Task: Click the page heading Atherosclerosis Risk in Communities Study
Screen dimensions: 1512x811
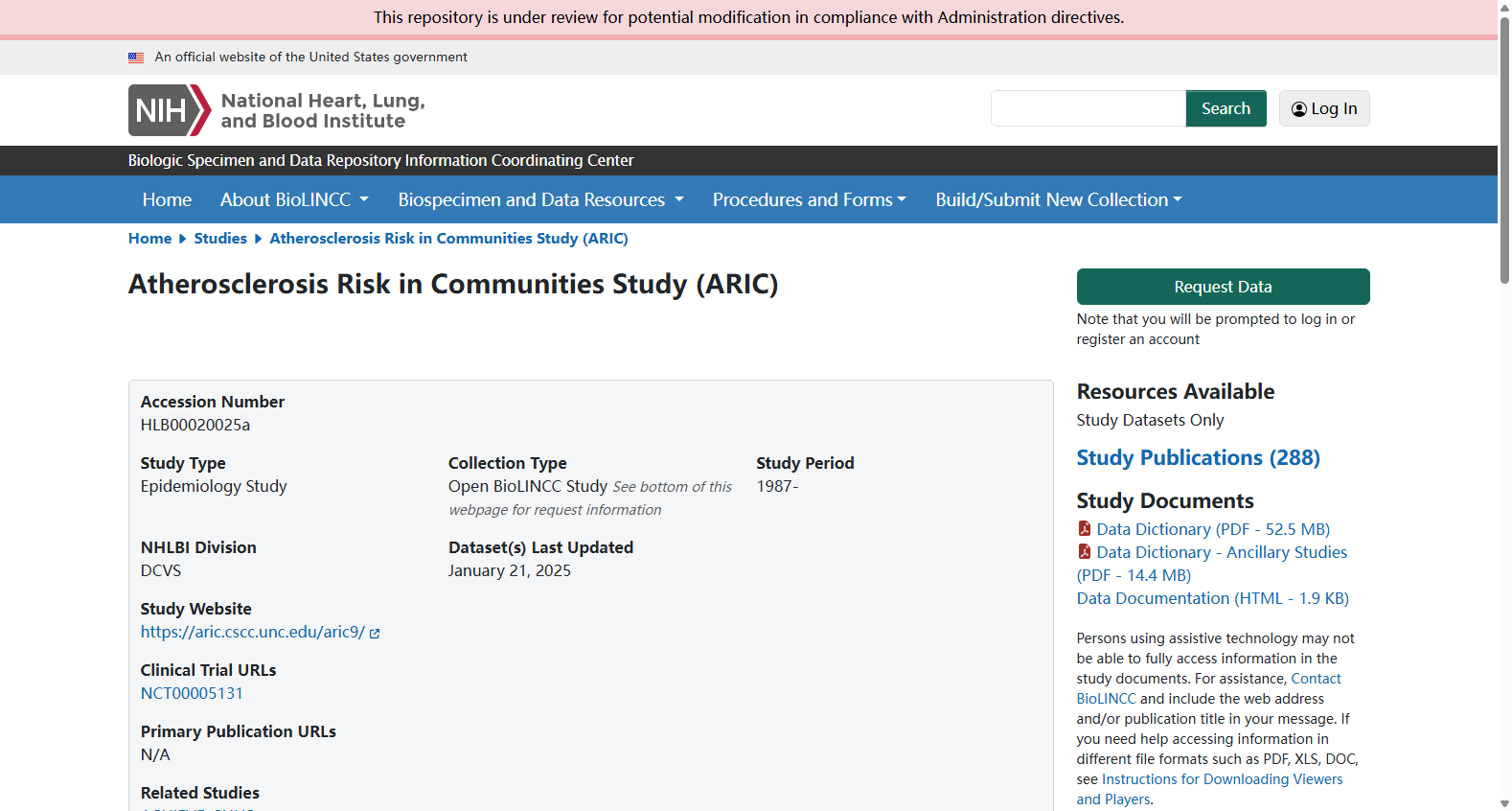Action: tap(453, 285)
